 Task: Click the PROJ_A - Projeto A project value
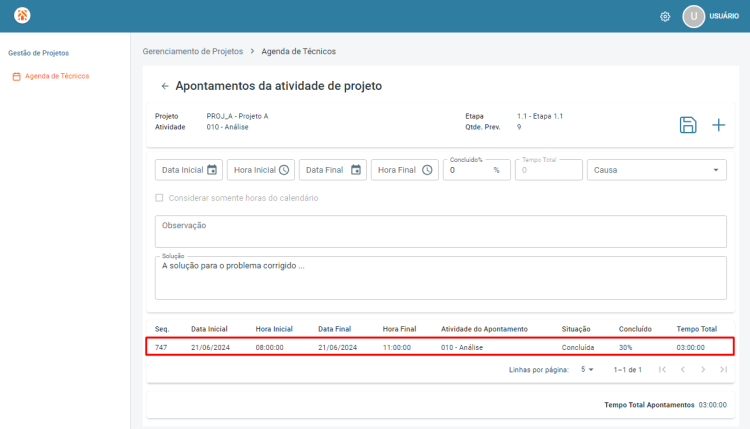pos(237,116)
